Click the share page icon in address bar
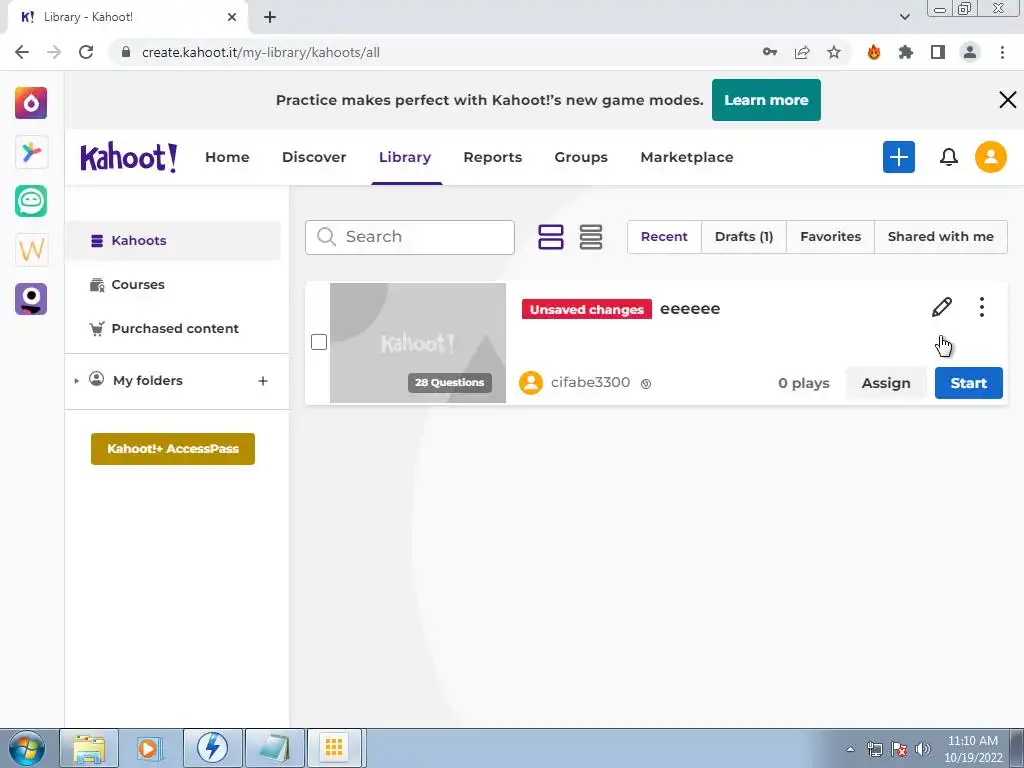1024x768 pixels. pyautogui.click(x=802, y=52)
